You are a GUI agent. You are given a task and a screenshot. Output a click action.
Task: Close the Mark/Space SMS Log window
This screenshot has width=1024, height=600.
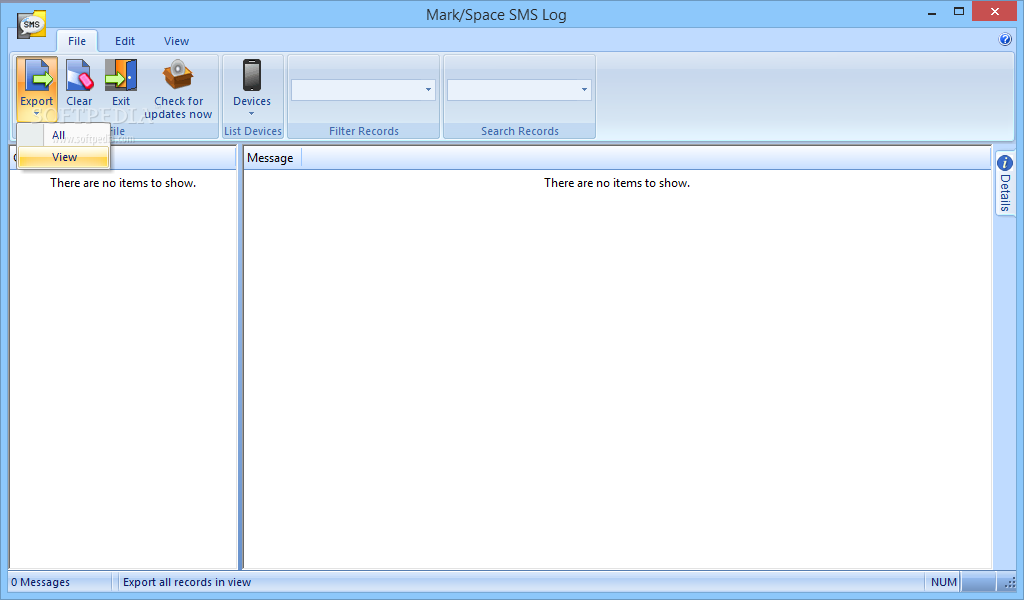coord(995,12)
